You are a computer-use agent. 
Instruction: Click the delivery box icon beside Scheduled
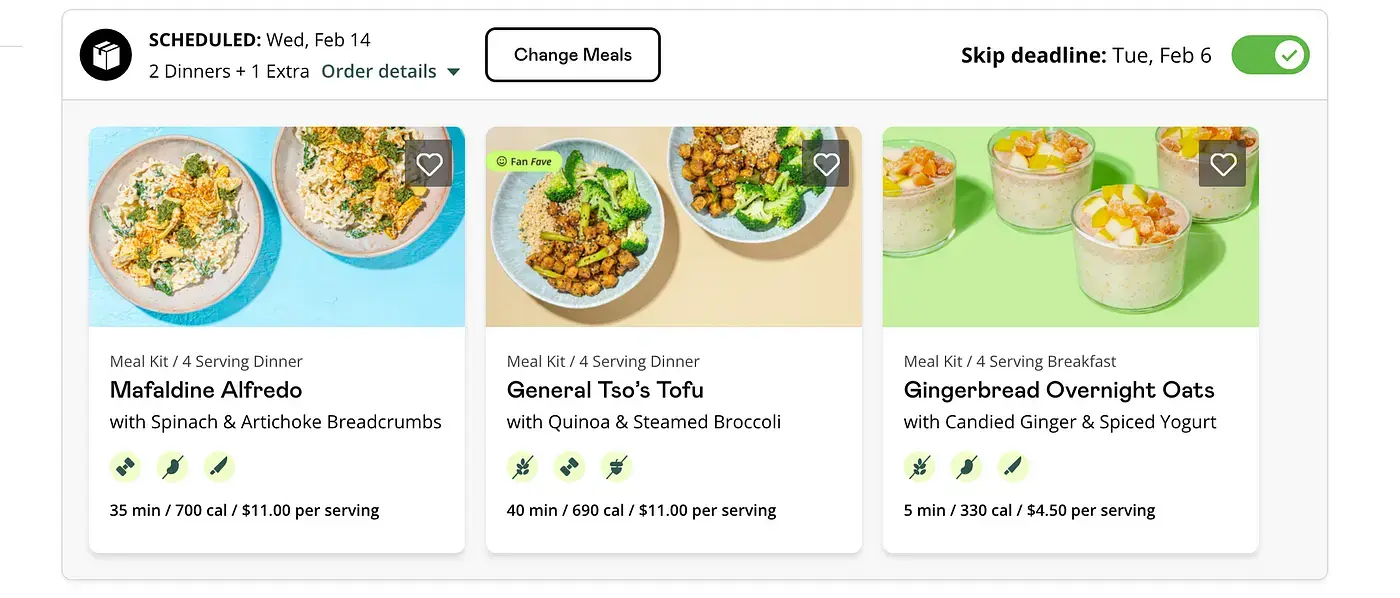pos(106,56)
